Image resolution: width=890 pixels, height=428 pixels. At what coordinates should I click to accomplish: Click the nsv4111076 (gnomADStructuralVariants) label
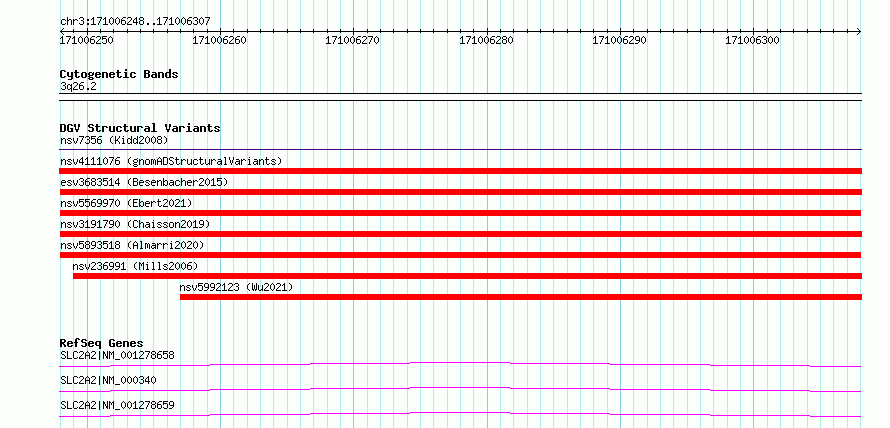pos(171,161)
